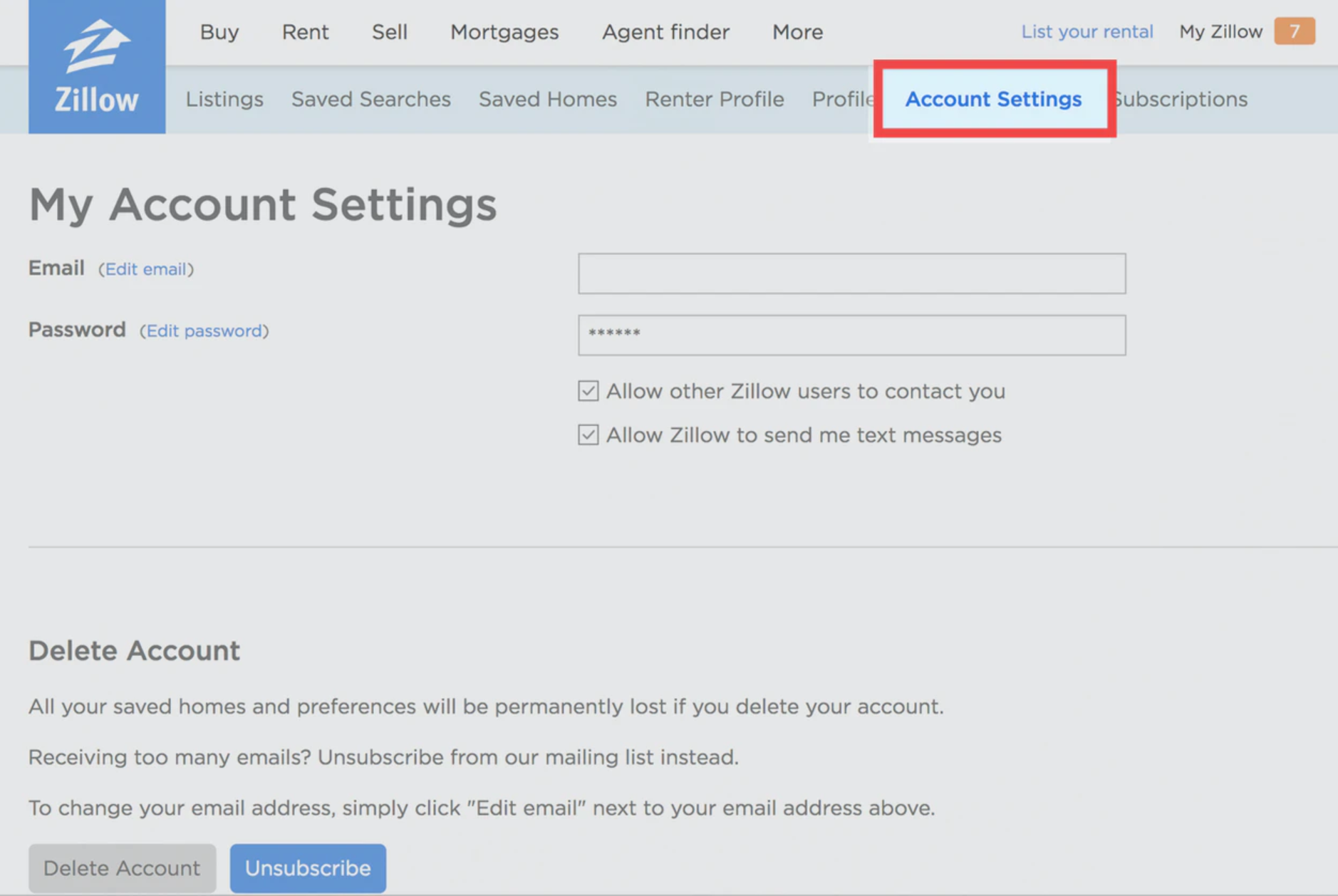This screenshot has height=896, width=1338.
Task: Click the Delete Account button
Action: [x=121, y=868]
